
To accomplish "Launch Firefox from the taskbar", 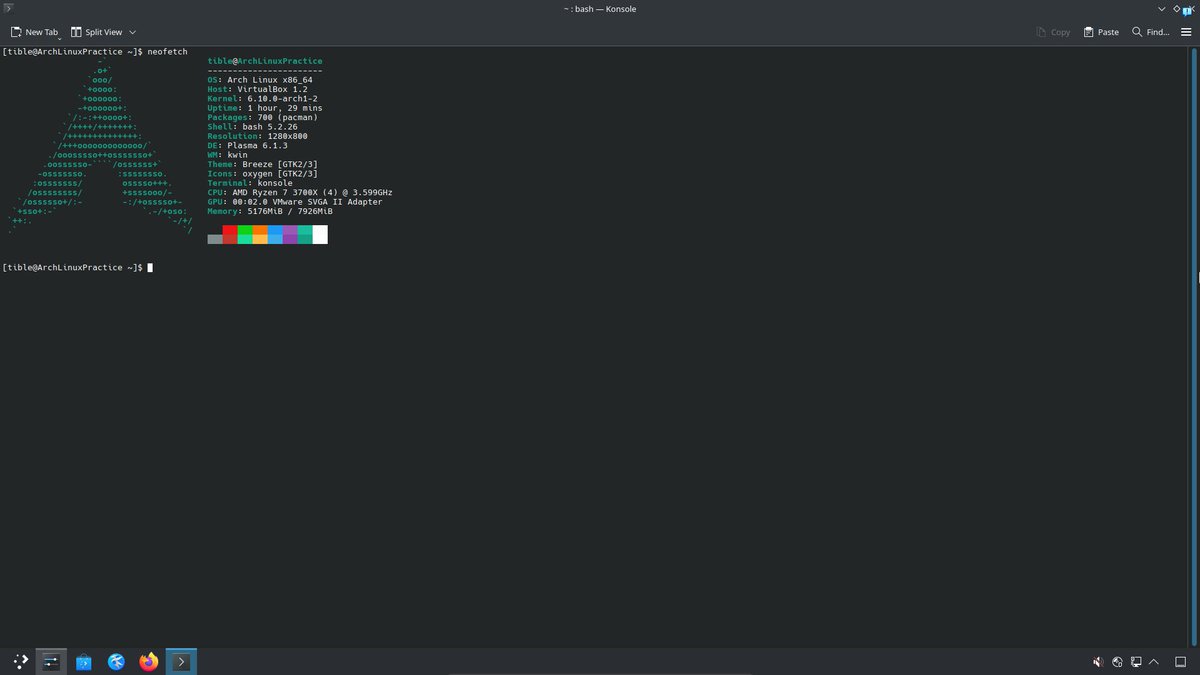I will pos(148,661).
